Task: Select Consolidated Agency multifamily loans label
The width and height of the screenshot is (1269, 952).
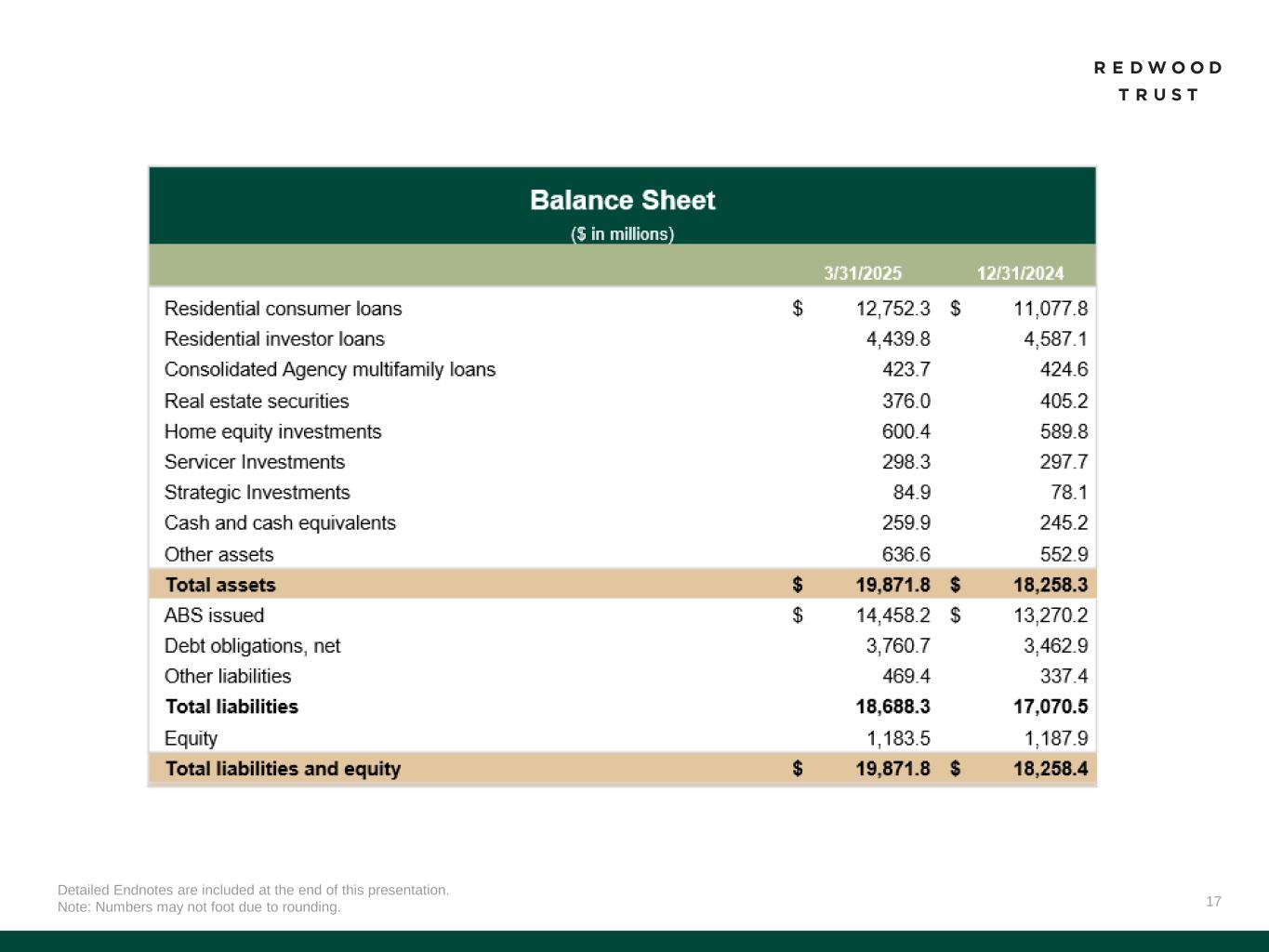Action: coord(330,370)
